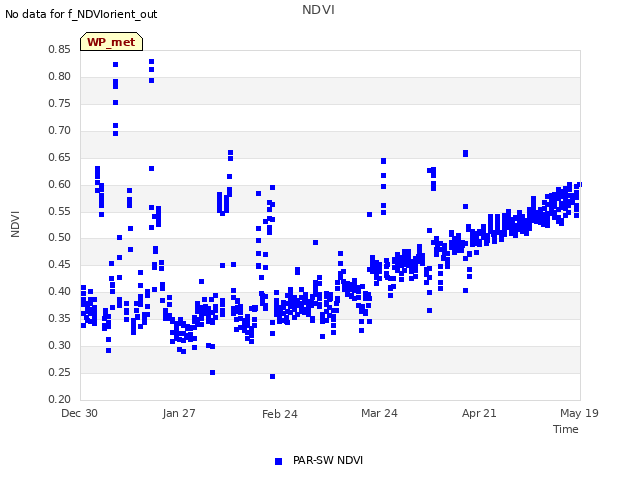Click the 0.25 y-axis value
The width and height of the screenshot is (640, 480).
pos(60,372)
